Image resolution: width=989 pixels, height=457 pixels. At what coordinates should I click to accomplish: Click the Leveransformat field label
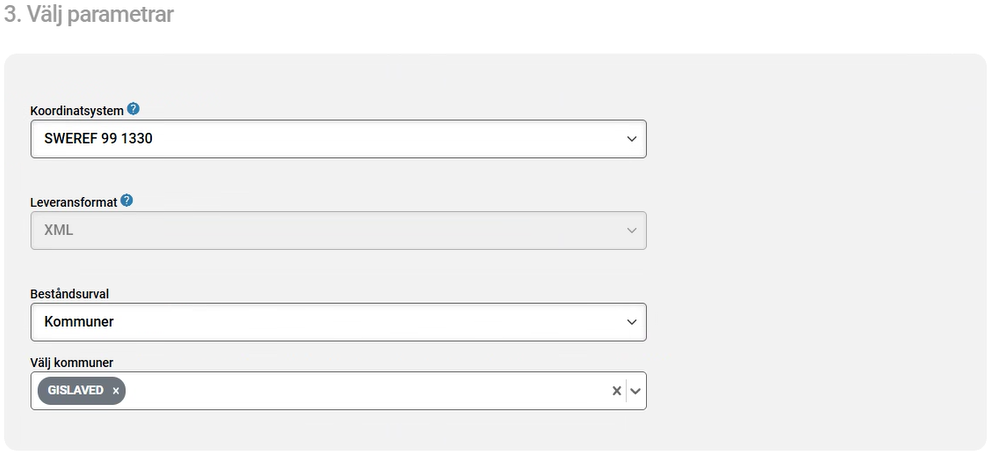74,201
